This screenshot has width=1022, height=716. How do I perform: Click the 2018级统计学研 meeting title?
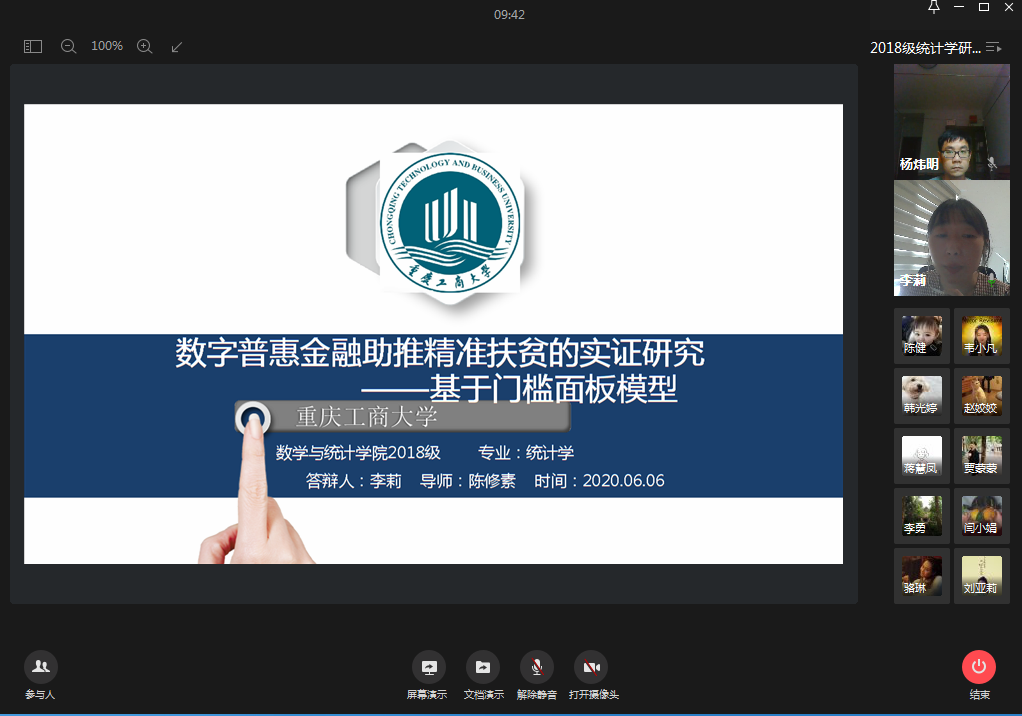pos(925,47)
